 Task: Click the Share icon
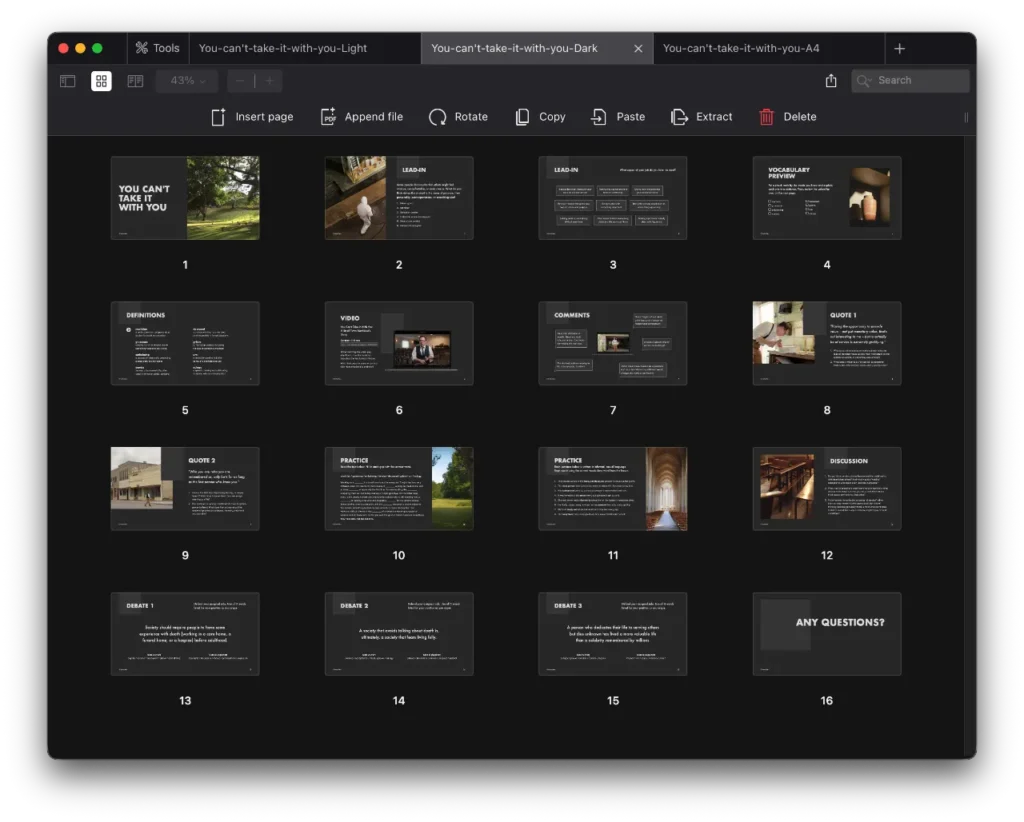pos(831,81)
